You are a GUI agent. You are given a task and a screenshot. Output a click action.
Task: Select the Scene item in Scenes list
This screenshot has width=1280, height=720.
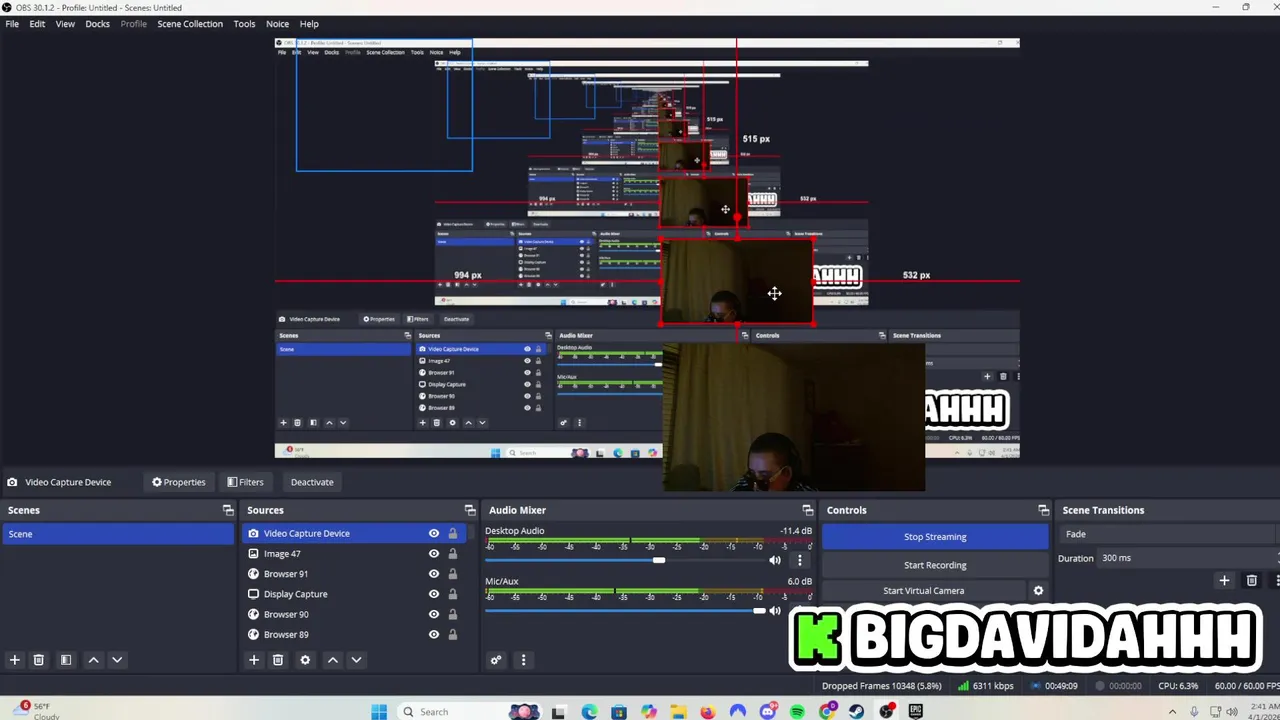point(118,534)
